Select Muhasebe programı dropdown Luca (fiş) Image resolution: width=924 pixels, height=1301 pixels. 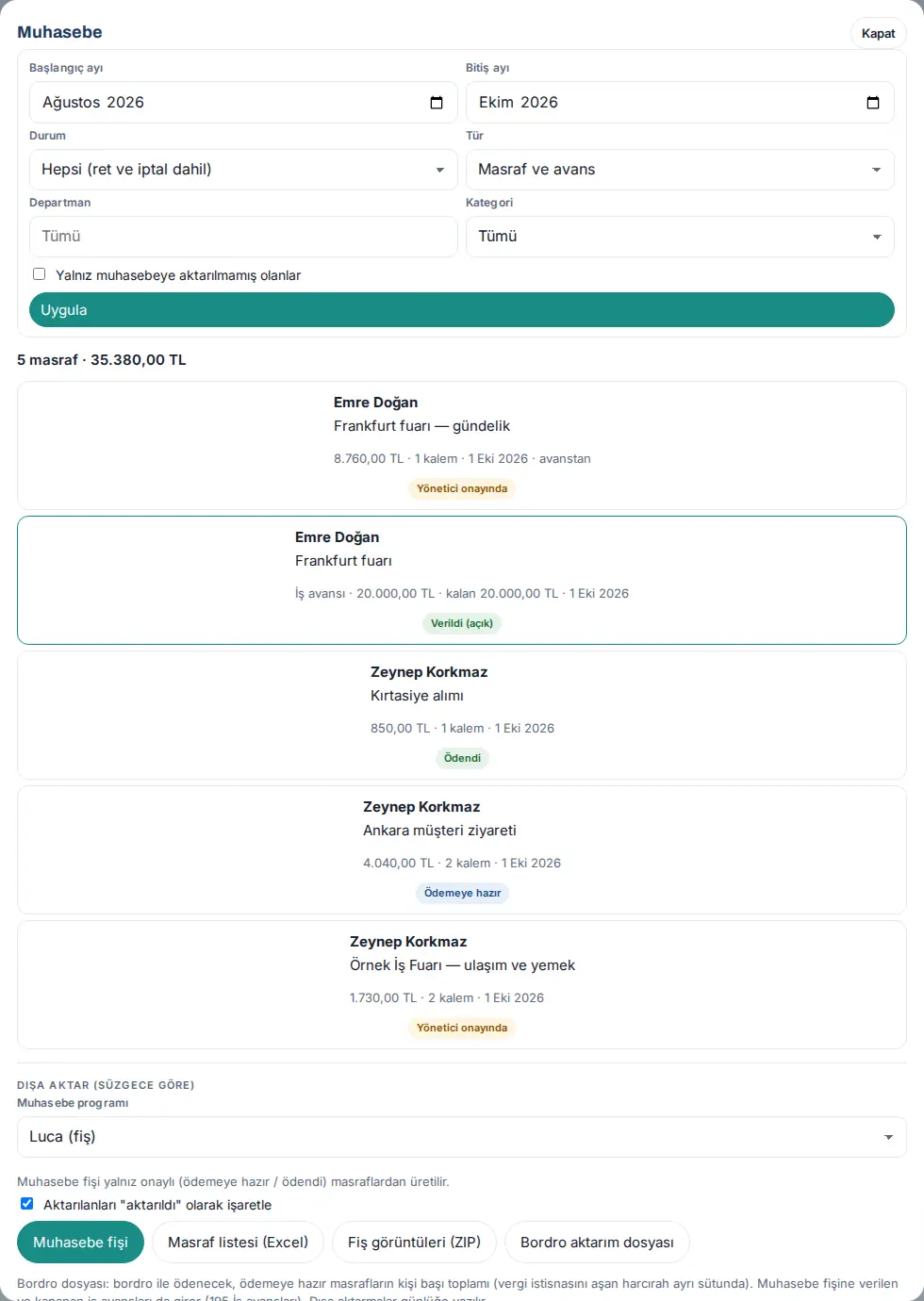[x=462, y=1137]
